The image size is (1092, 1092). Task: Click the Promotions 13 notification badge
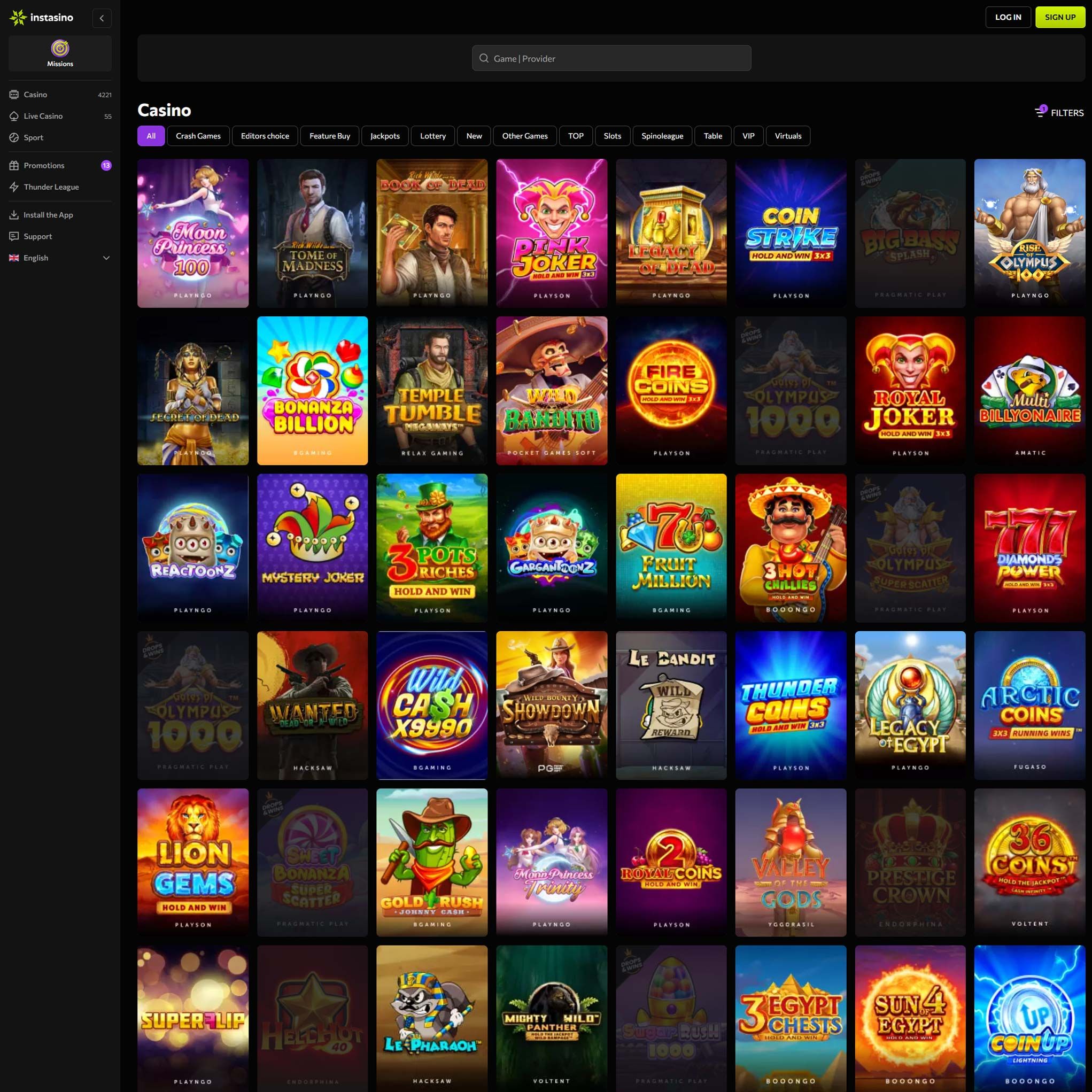coord(106,166)
